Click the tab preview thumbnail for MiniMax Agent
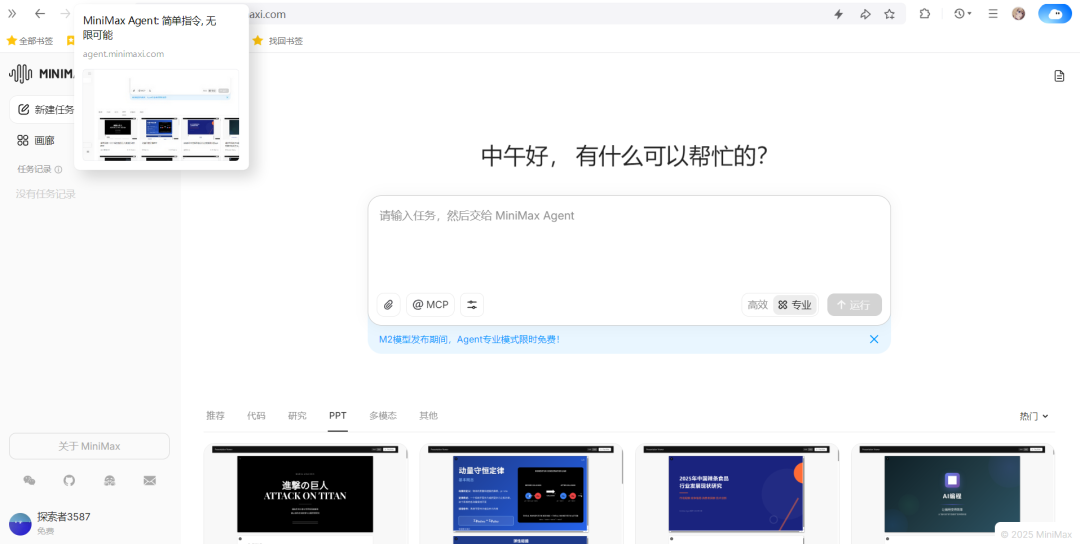 [160, 115]
